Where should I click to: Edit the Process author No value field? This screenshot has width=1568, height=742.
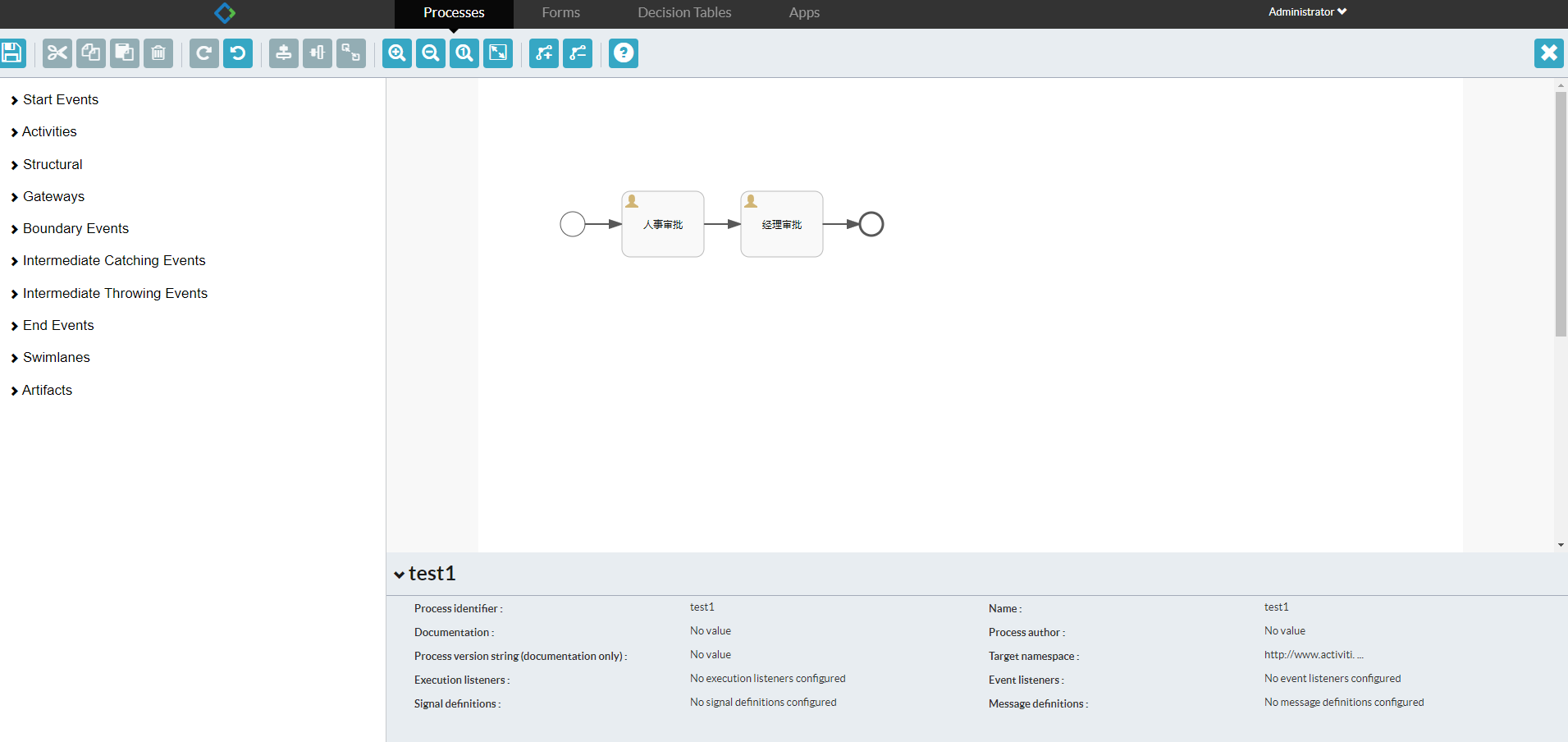coord(1285,631)
